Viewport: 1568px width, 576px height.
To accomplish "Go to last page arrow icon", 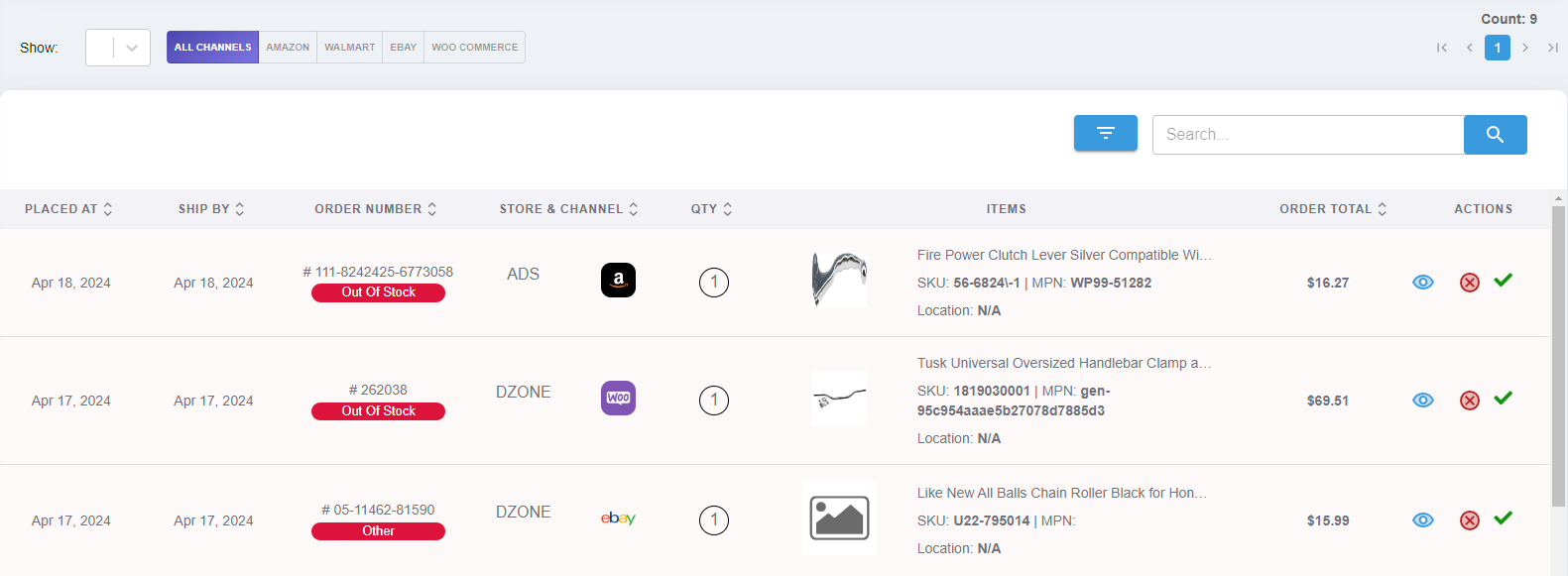I will point(1552,48).
